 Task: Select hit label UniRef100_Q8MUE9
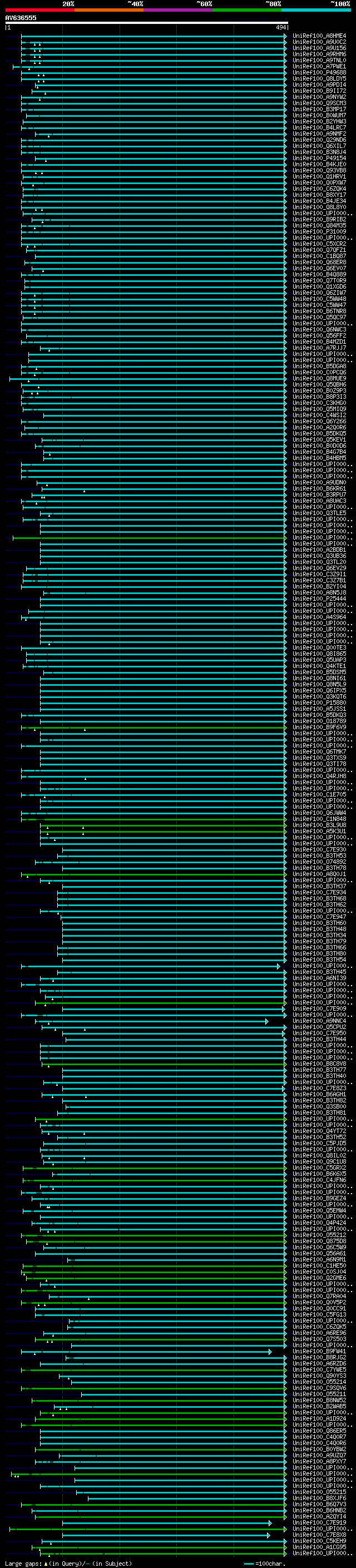click(319, 378)
